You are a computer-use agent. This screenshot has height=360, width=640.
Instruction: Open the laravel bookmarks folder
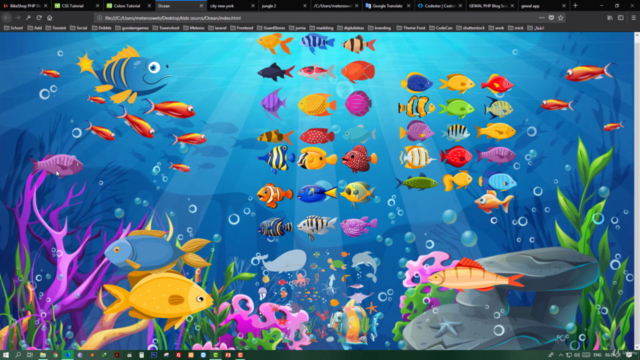217,28
